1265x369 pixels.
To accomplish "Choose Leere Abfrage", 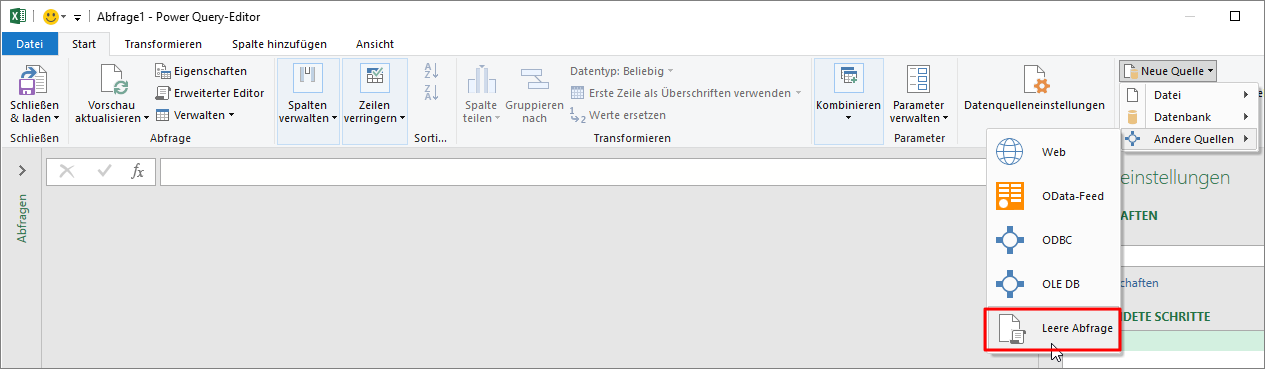I will click(1052, 328).
